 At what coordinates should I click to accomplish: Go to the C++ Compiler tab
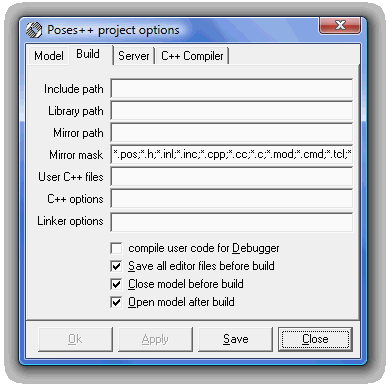pyautogui.click(x=192, y=56)
